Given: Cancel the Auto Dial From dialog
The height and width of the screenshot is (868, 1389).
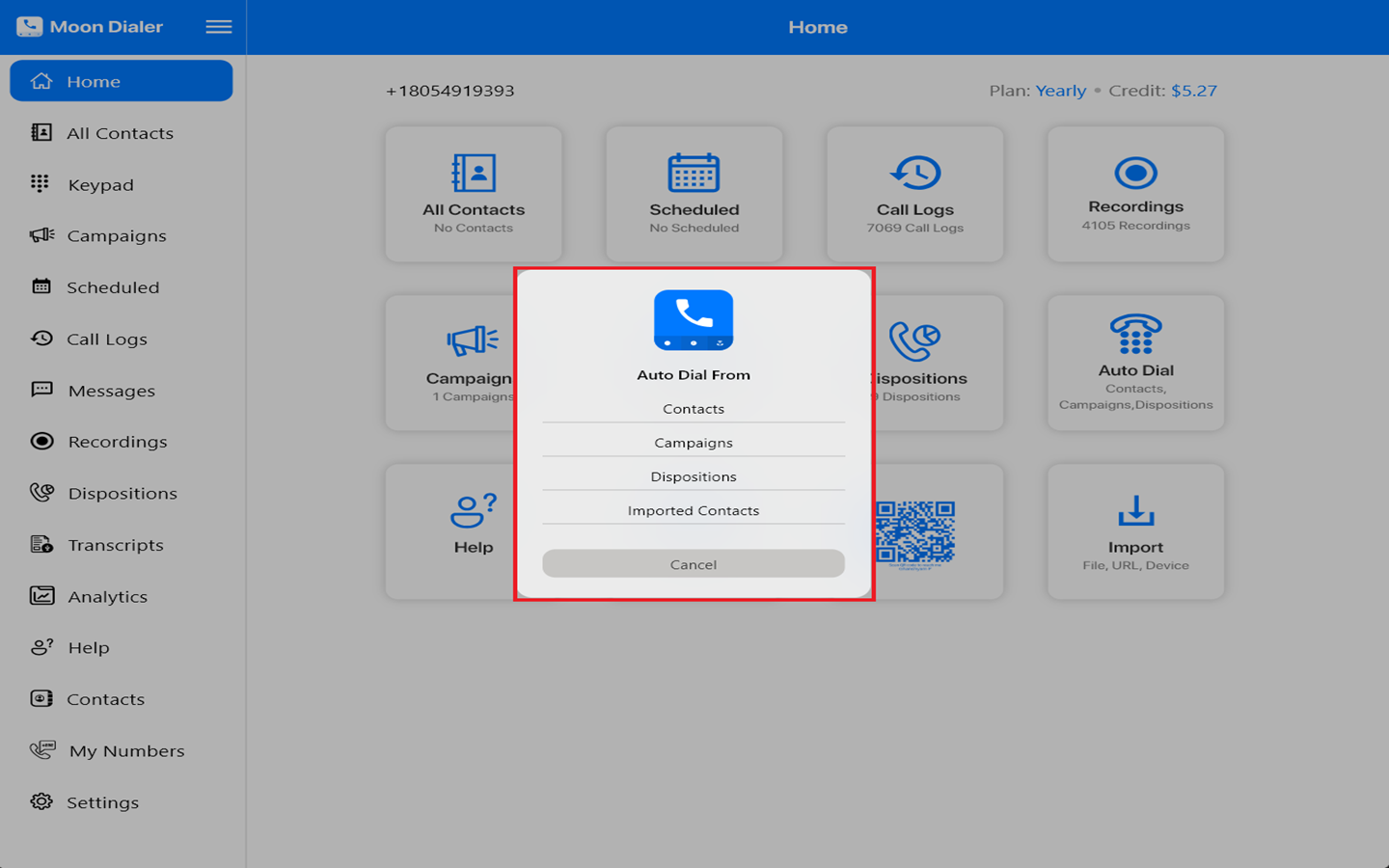Looking at the screenshot, I should (x=694, y=564).
